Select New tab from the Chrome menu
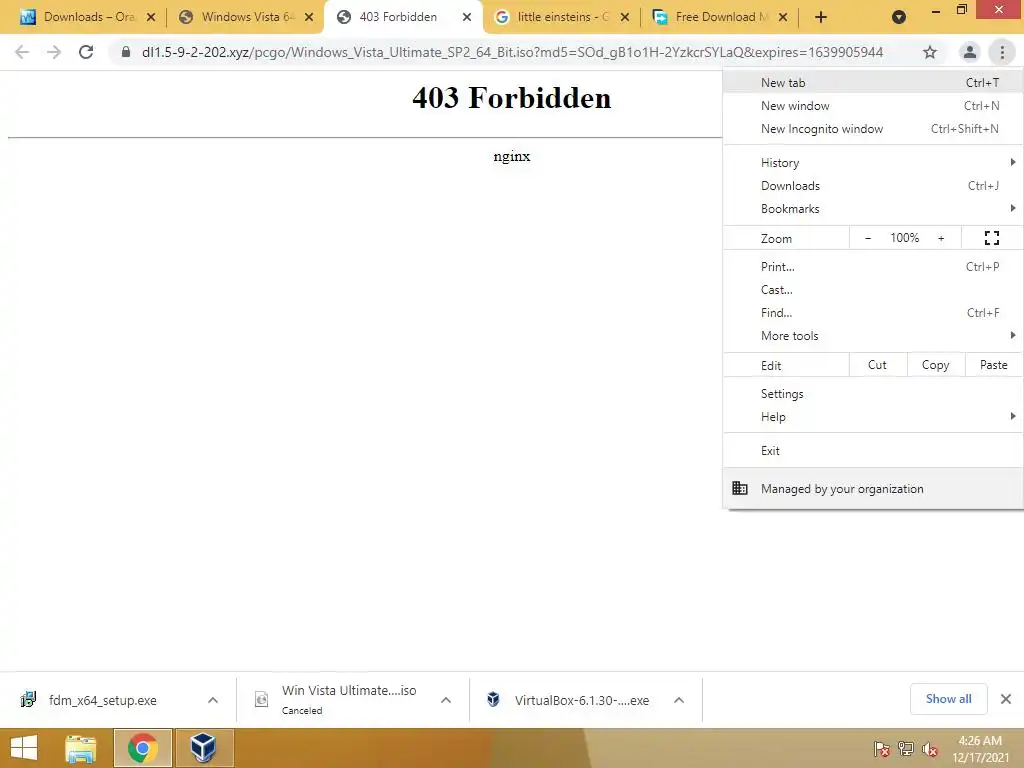 click(873, 83)
